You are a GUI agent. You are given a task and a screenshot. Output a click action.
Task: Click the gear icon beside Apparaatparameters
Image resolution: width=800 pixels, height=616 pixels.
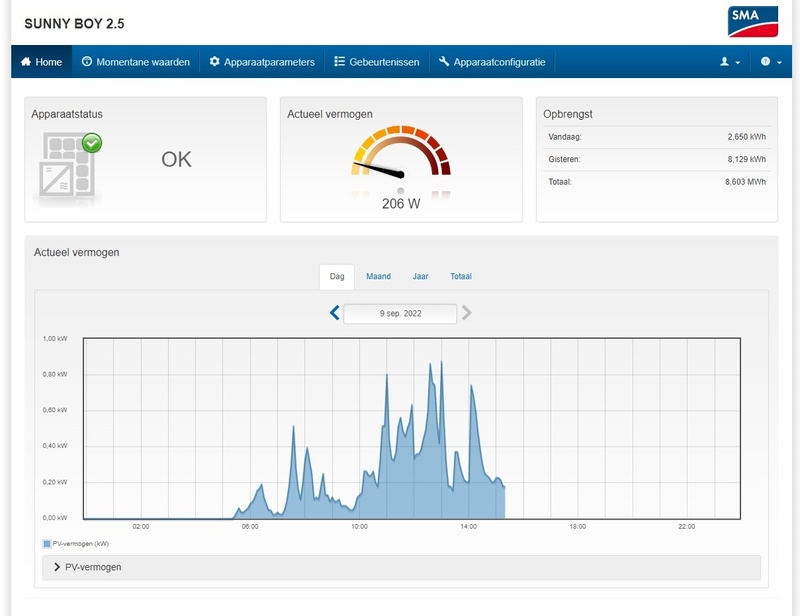215,61
